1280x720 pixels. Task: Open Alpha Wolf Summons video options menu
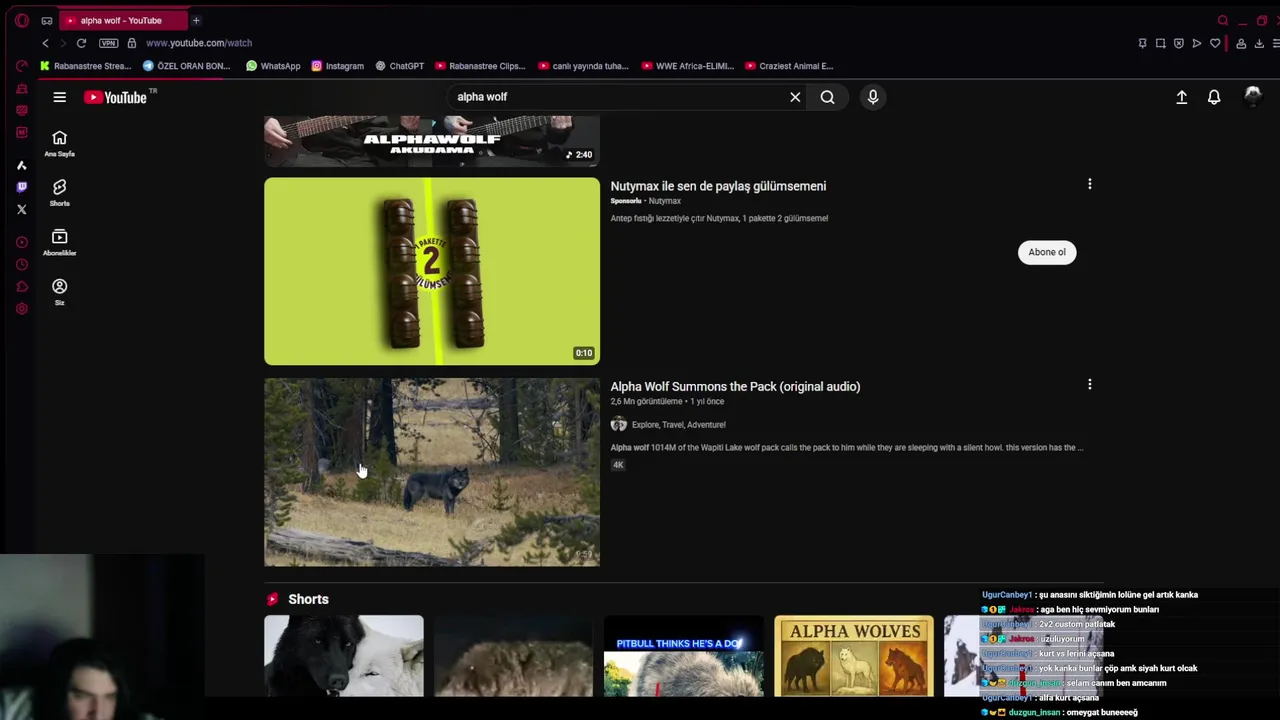(x=1090, y=384)
